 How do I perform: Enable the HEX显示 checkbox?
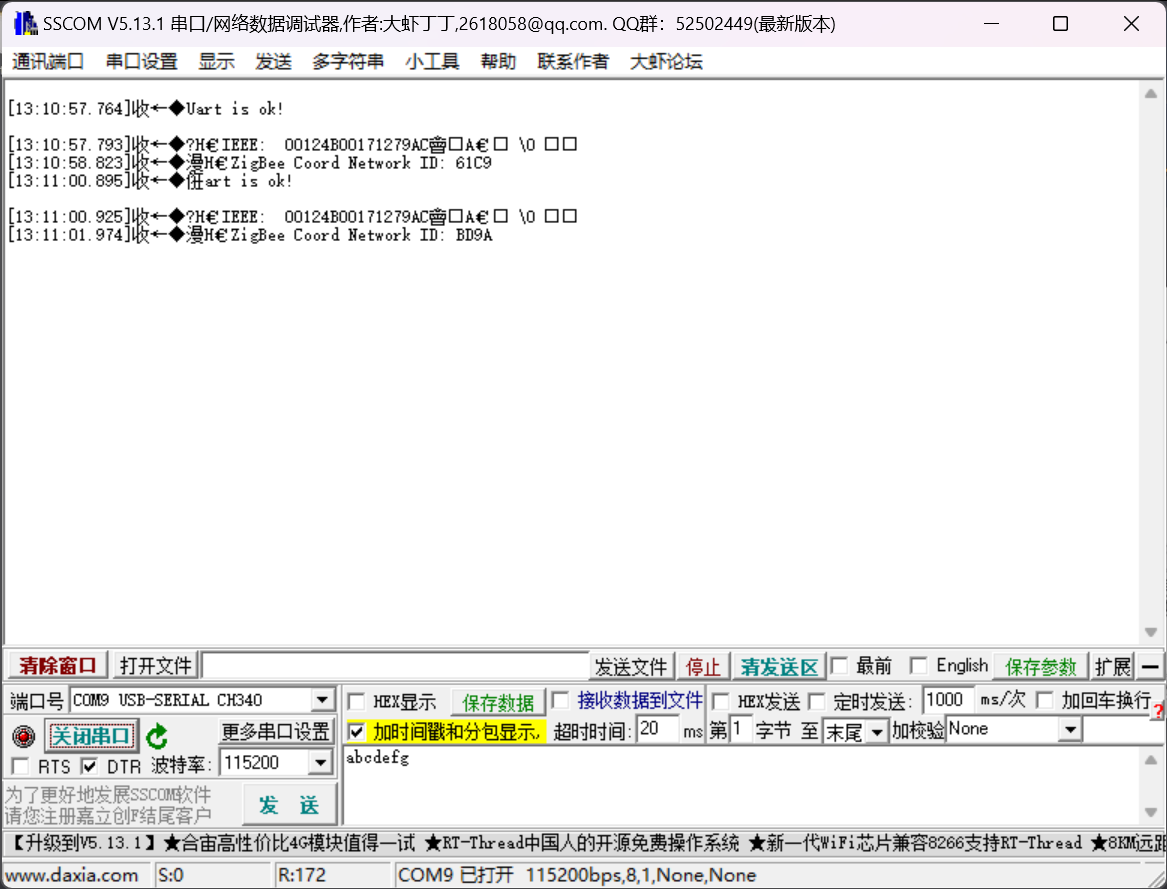coord(356,700)
